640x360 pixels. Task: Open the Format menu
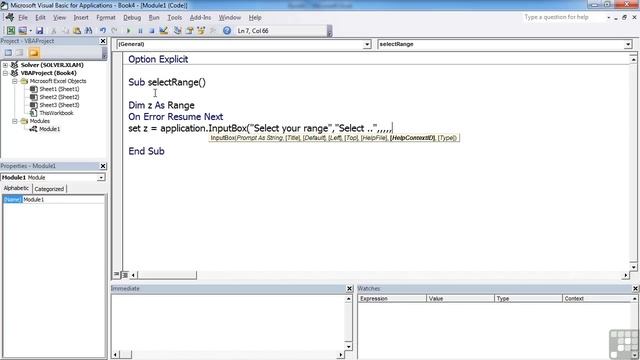pos(106,18)
